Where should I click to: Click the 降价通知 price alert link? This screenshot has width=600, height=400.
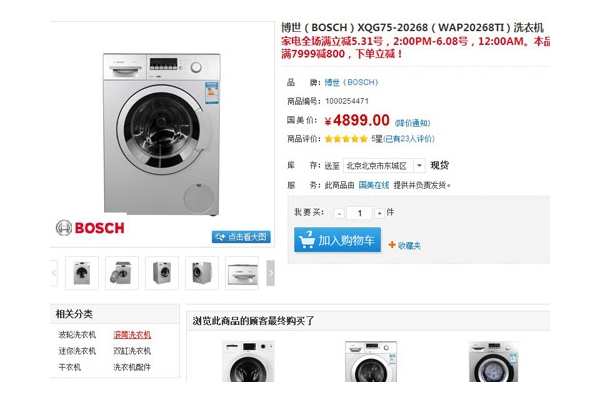point(412,123)
